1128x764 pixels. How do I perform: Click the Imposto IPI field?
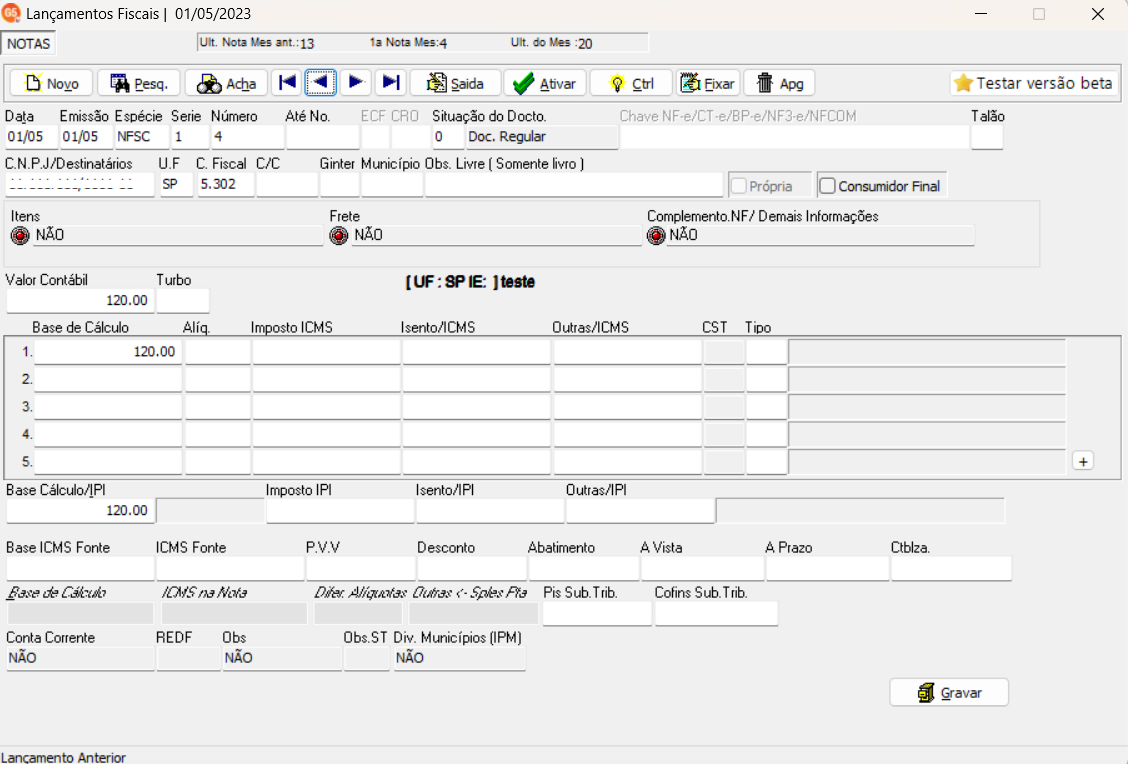pyautogui.click(x=340, y=511)
